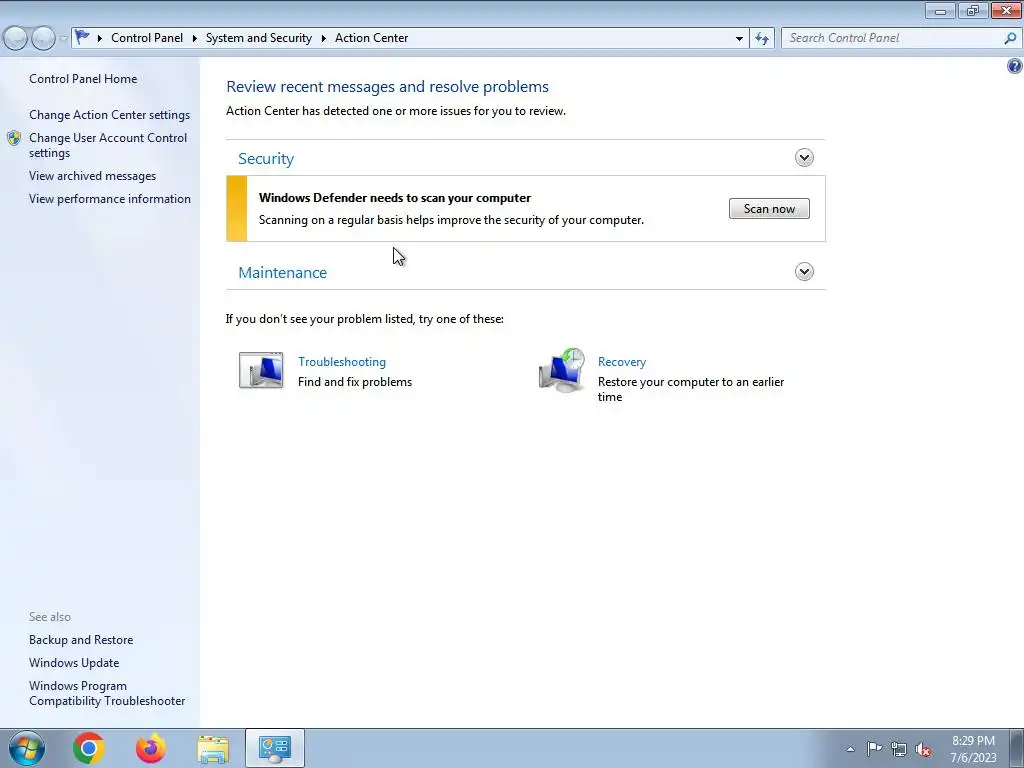Minimize the Action Center window
Image resolution: width=1024 pixels, height=768 pixels.
pyautogui.click(x=940, y=10)
